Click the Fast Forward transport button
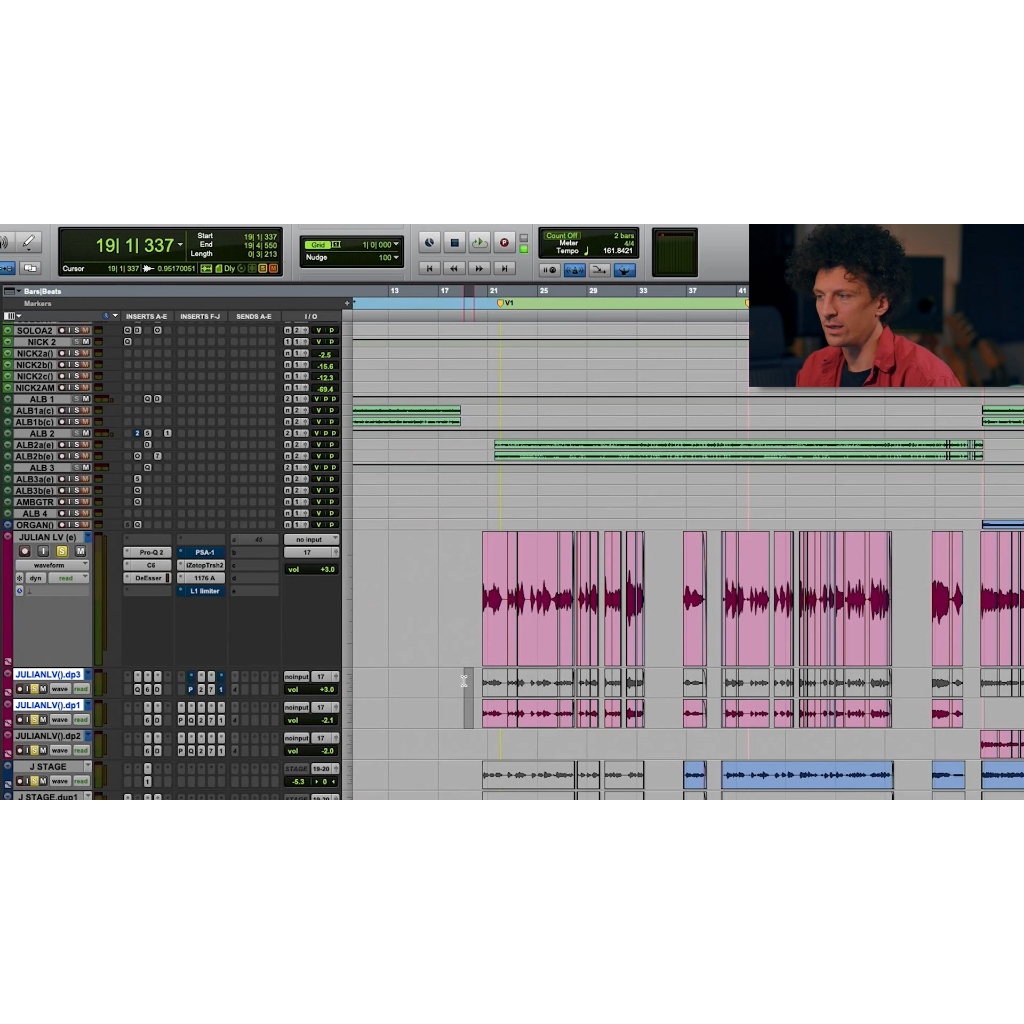Viewport: 1024px width, 1024px height. click(479, 268)
